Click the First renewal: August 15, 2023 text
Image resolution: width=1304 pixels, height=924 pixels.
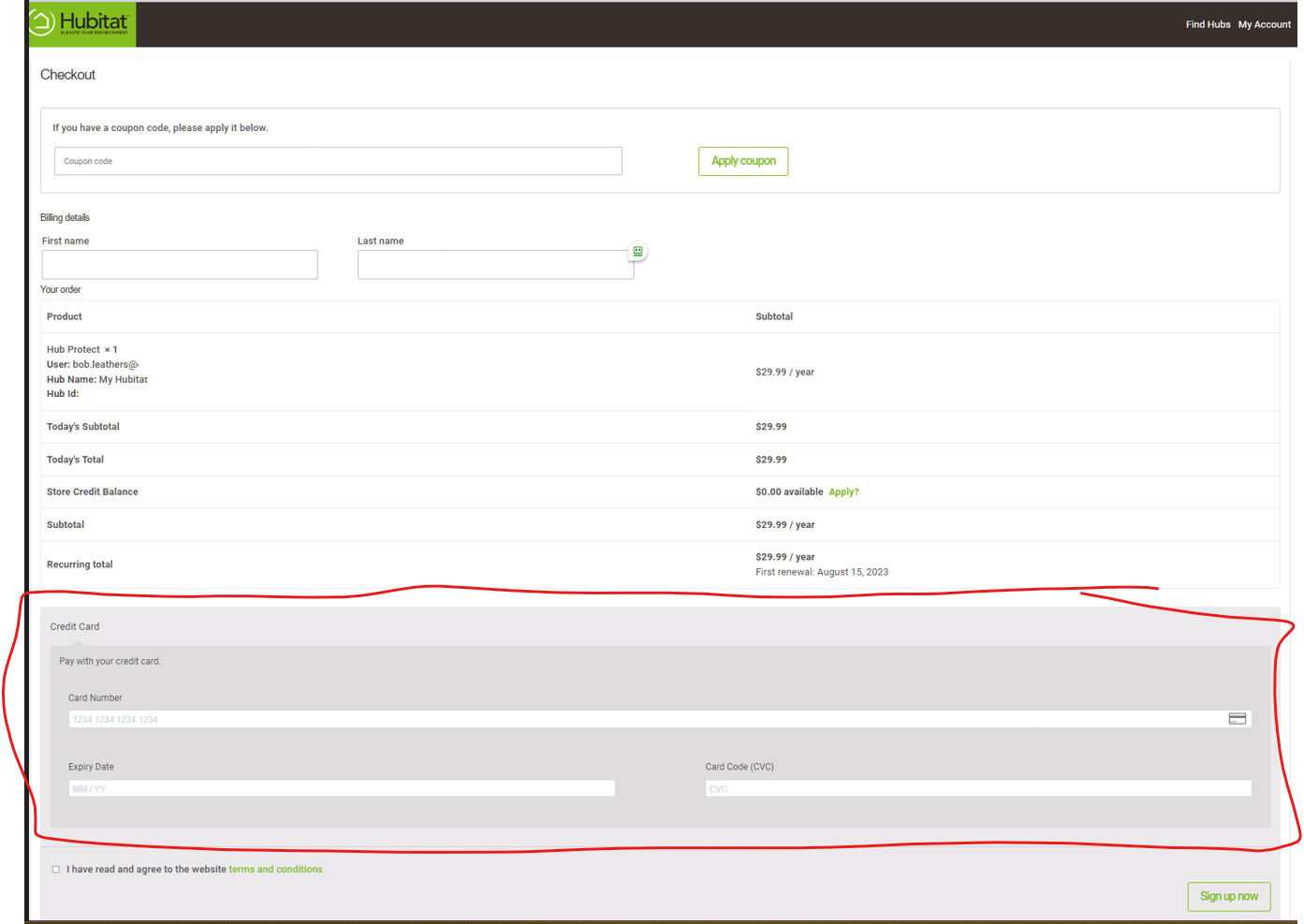(822, 572)
